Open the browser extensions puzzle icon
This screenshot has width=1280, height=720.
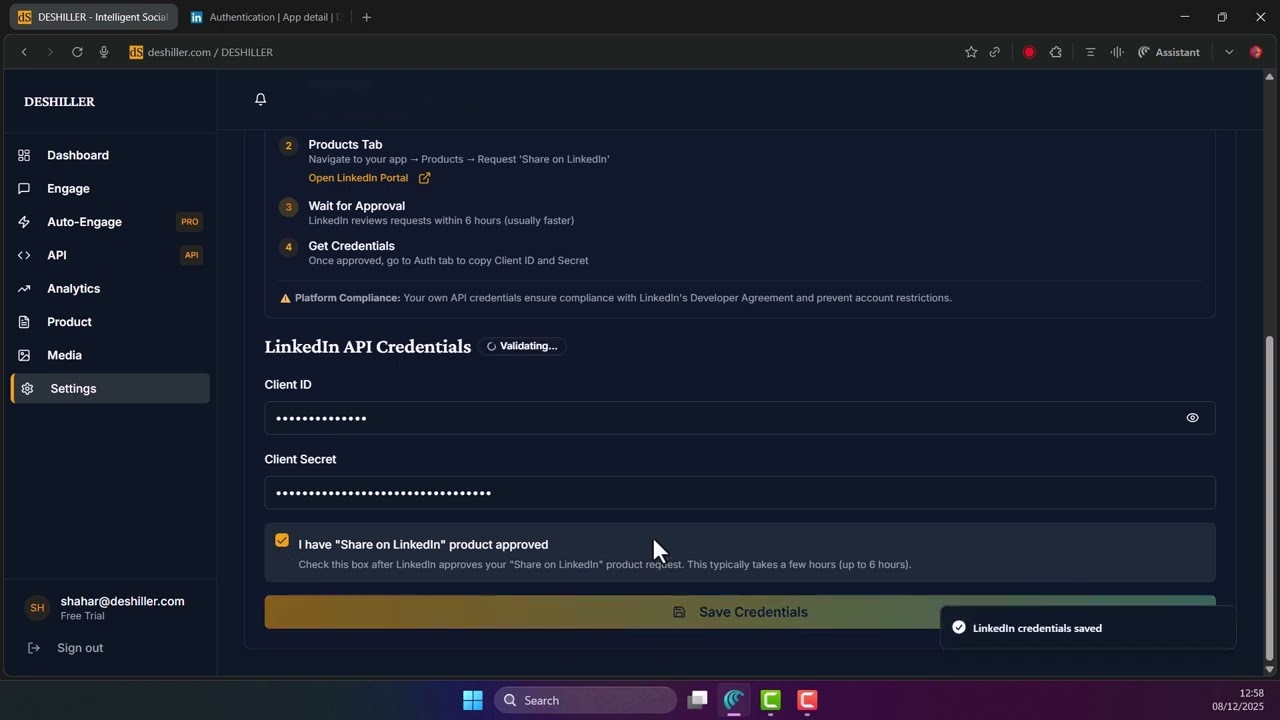point(1056,52)
